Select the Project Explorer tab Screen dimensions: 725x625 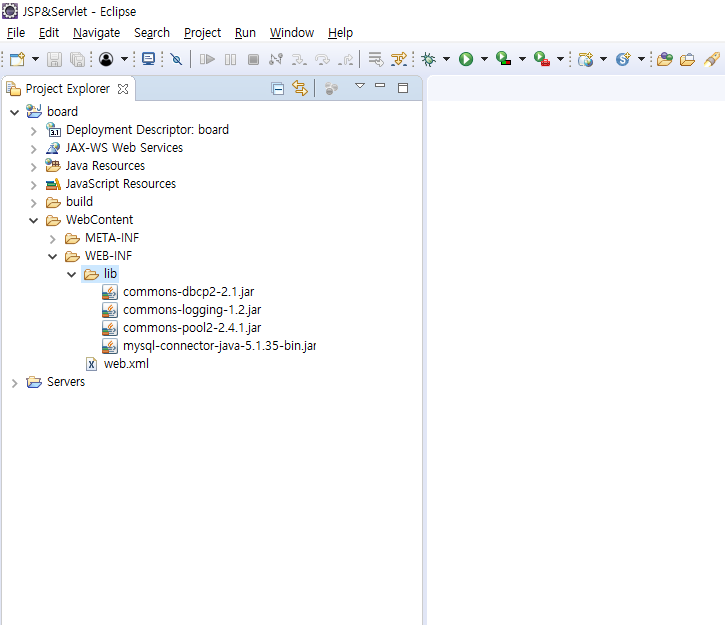pyautogui.click(x=68, y=89)
